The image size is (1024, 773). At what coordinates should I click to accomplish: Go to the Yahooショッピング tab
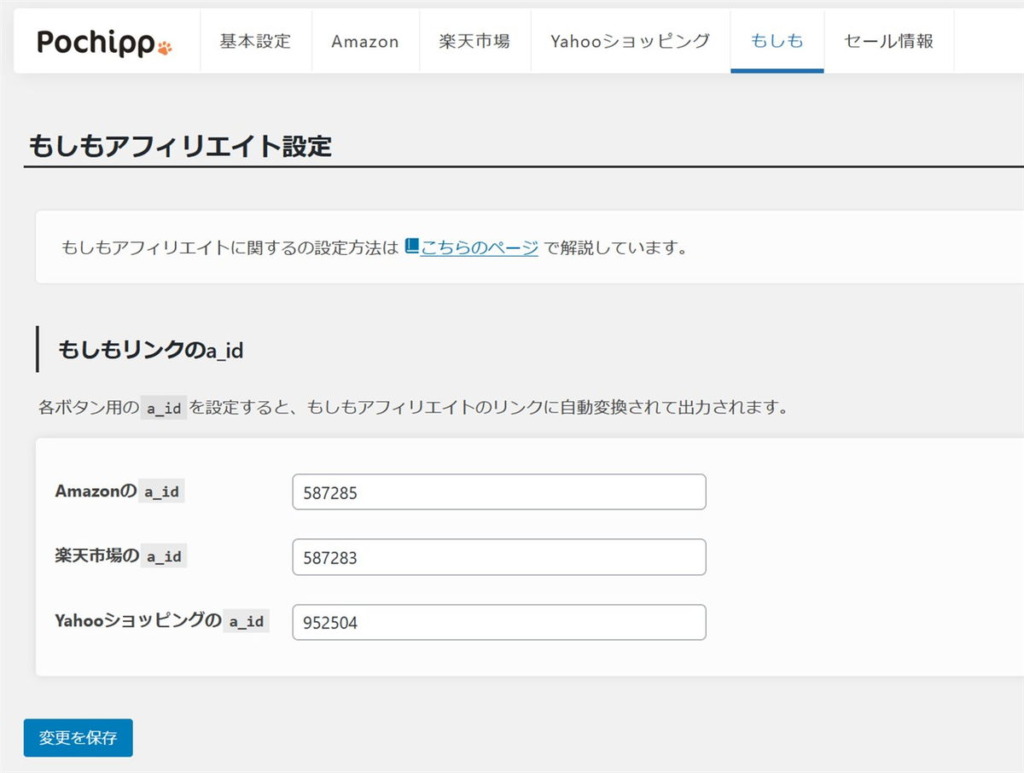630,41
